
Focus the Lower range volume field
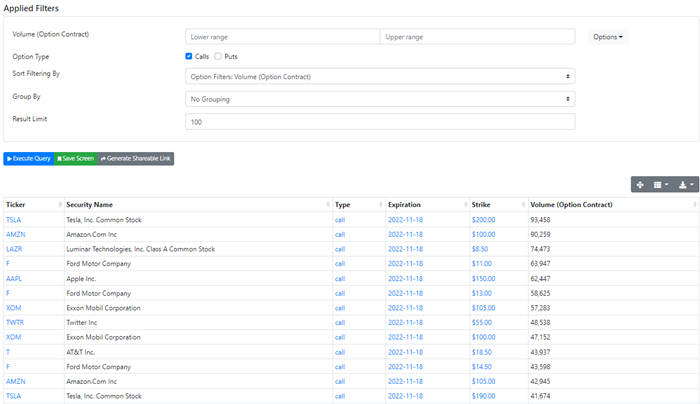click(283, 37)
